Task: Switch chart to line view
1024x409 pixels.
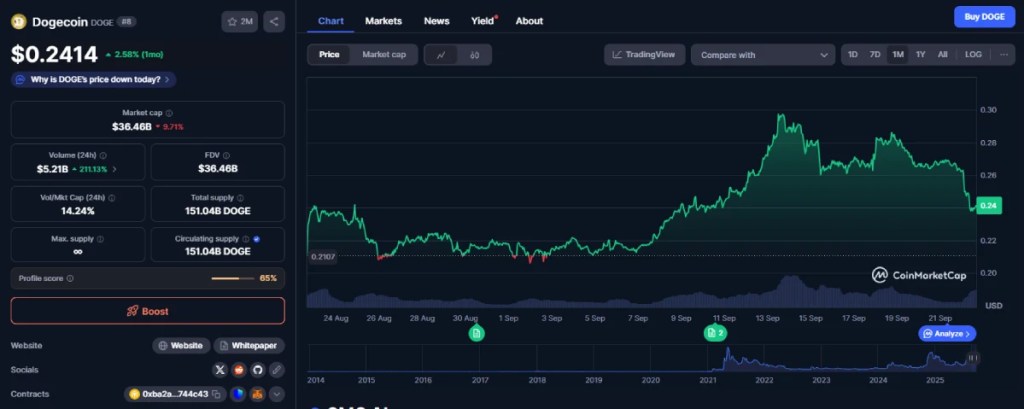Action: (441, 55)
